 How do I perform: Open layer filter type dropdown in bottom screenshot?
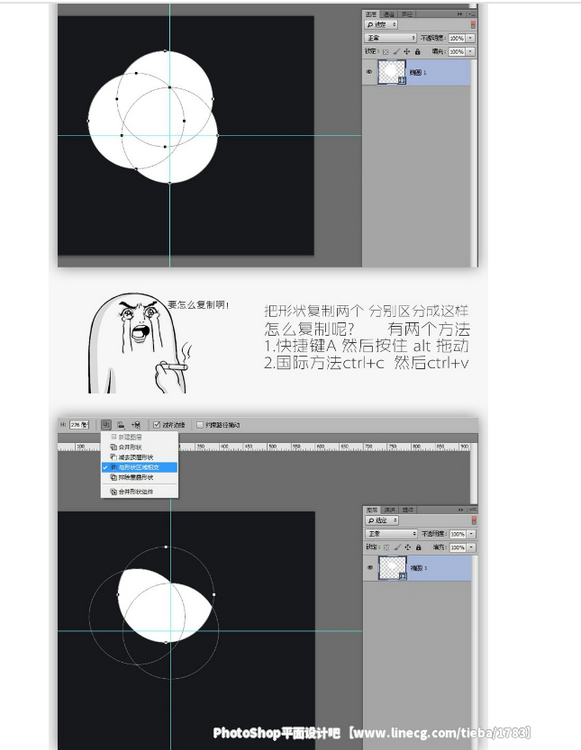tap(382, 520)
